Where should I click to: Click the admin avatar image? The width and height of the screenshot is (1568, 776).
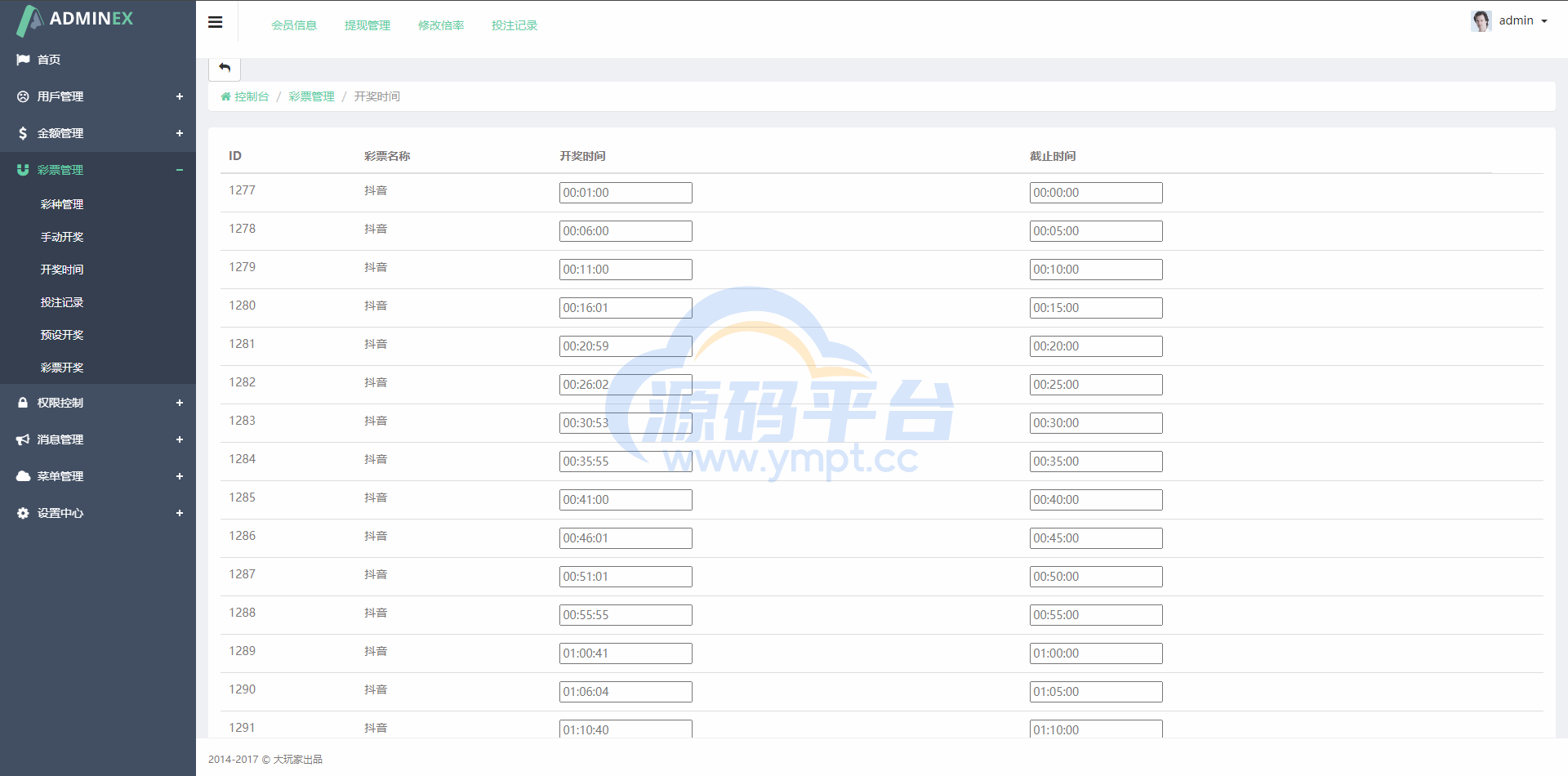point(1481,20)
